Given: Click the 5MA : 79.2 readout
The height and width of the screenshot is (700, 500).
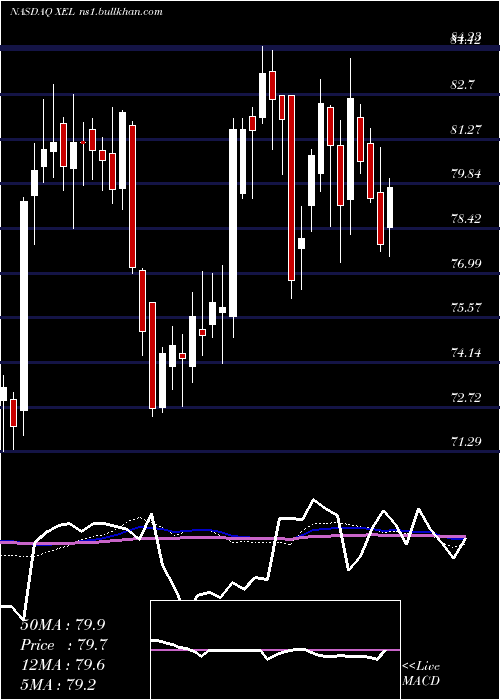Looking at the screenshot, I should [x=58, y=684].
